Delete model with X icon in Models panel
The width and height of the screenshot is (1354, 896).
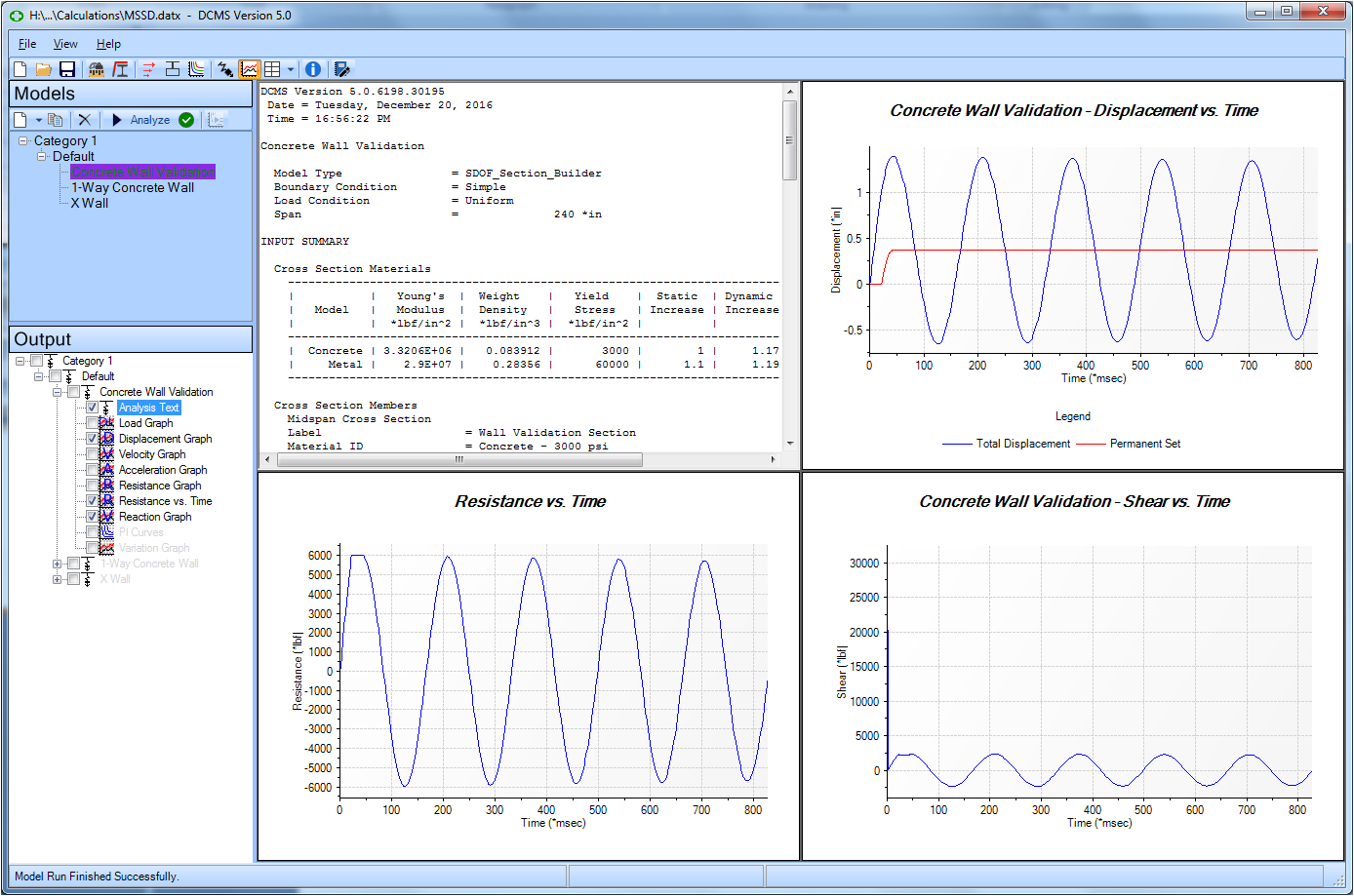85,120
